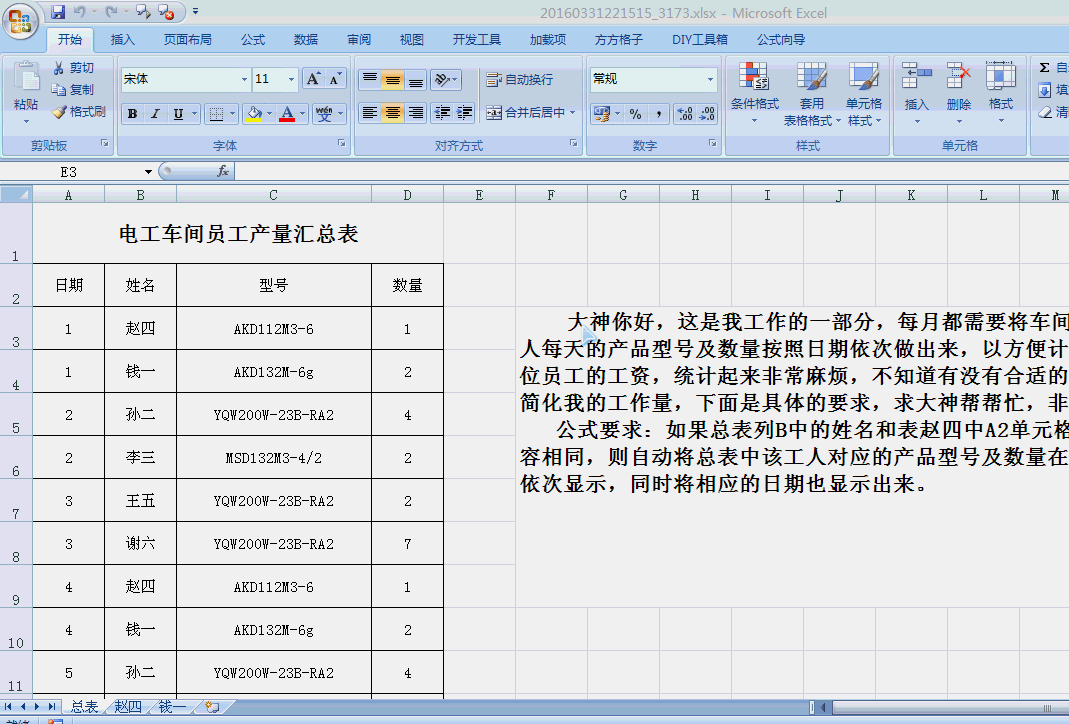Viewport: 1069px width, 724px height.
Task: Click the Save icon in quick access toolbar
Action: (x=58, y=12)
